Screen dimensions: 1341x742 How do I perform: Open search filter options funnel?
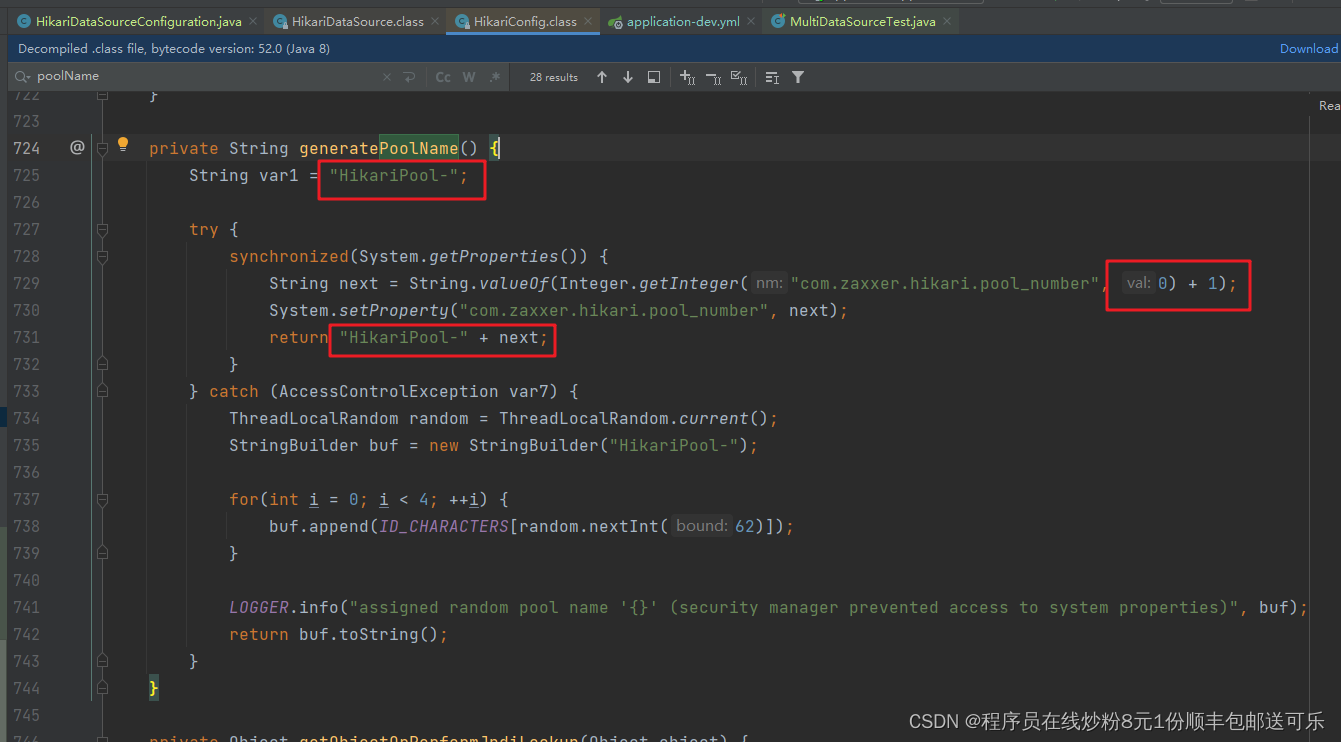(798, 77)
